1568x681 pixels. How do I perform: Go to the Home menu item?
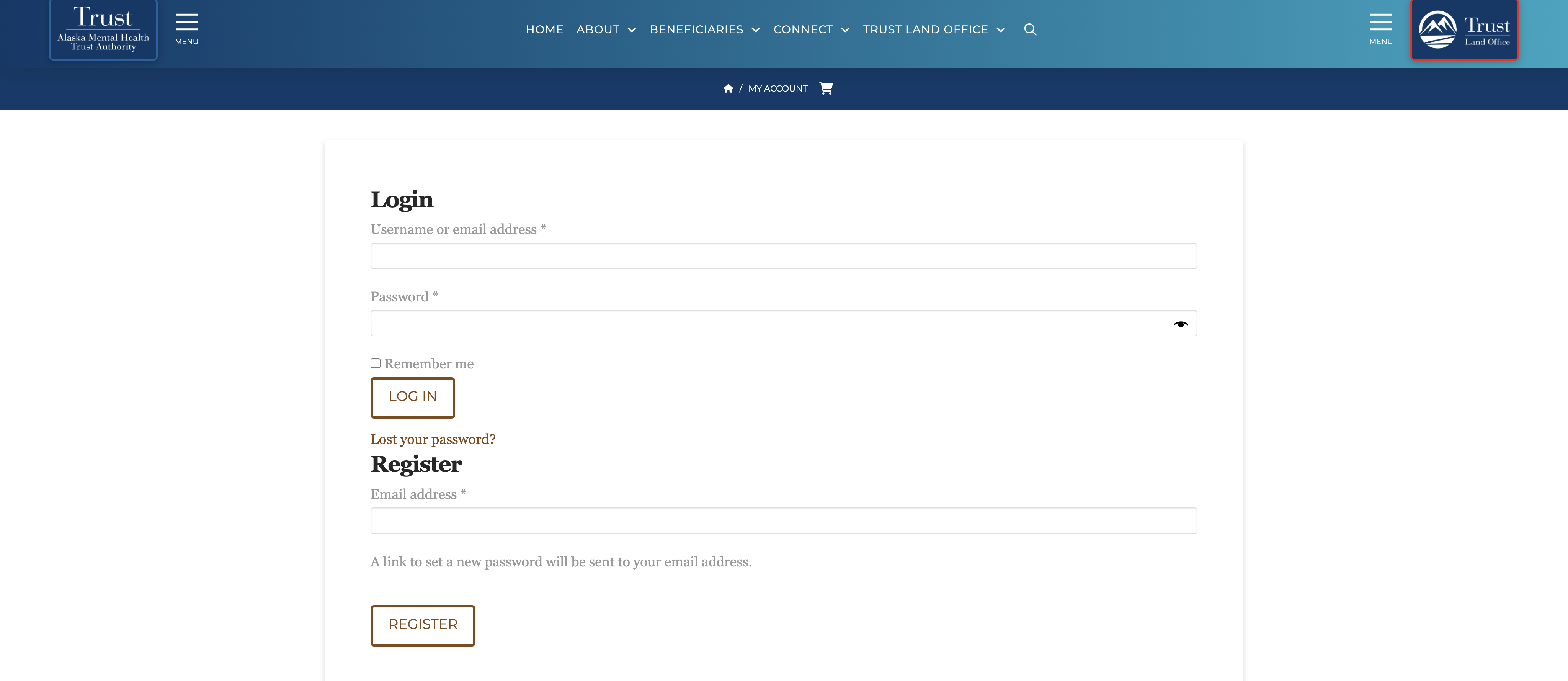tap(544, 29)
